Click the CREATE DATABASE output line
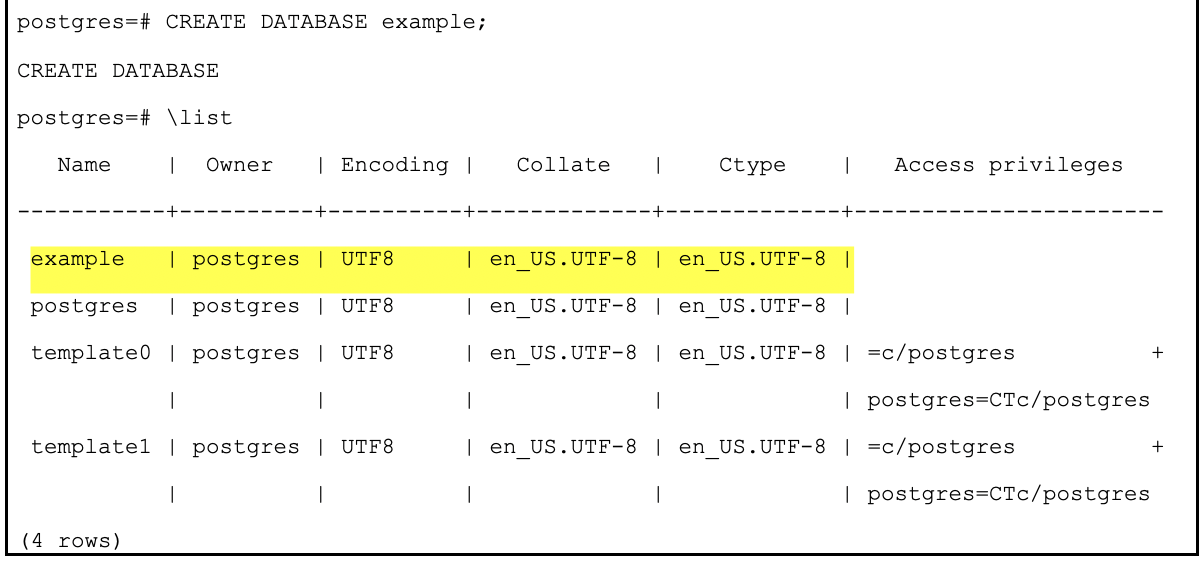 coord(118,71)
